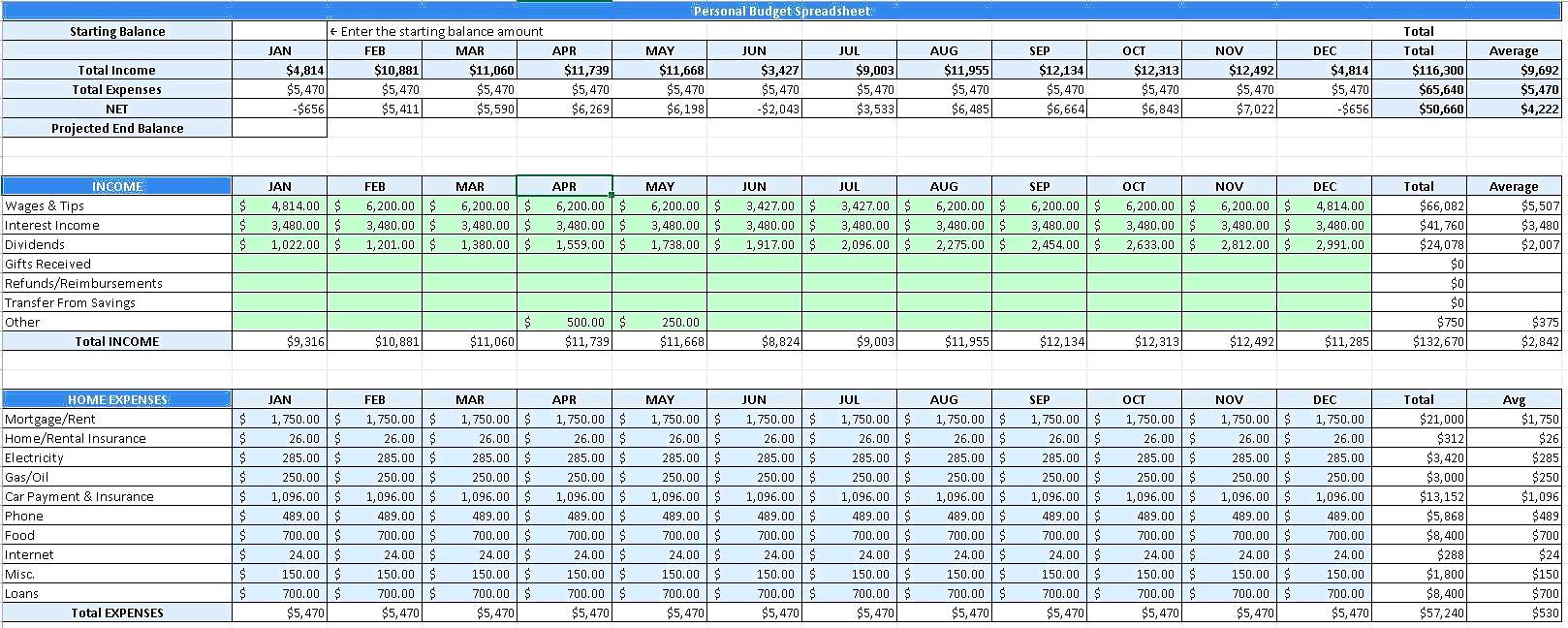Click Wages & Tips JUN value 3,427.00
The width and height of the screenshot is (1568, 628).
(754, 205)
